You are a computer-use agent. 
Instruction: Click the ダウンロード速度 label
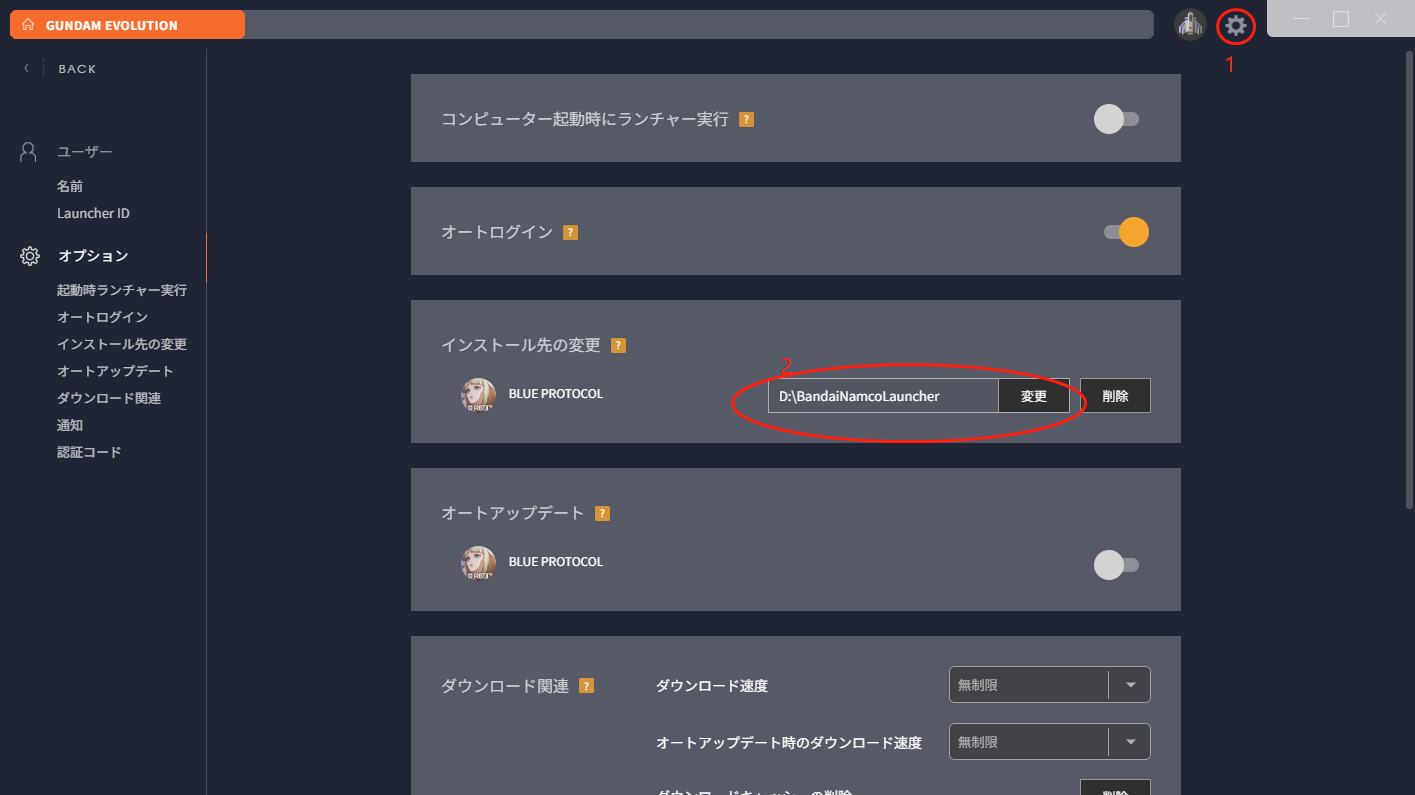tap(712, 686)
